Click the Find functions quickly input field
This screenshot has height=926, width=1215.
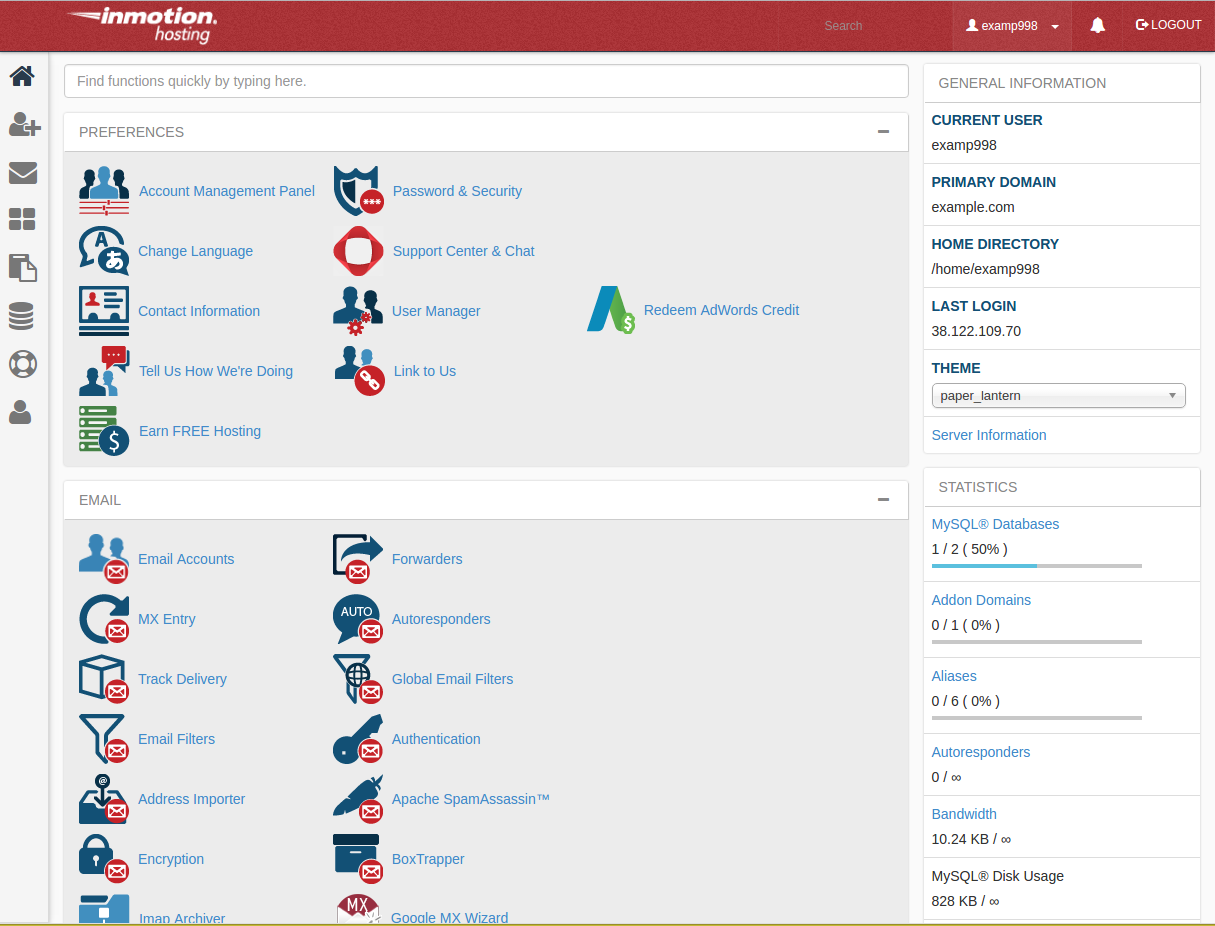(485, 81)
